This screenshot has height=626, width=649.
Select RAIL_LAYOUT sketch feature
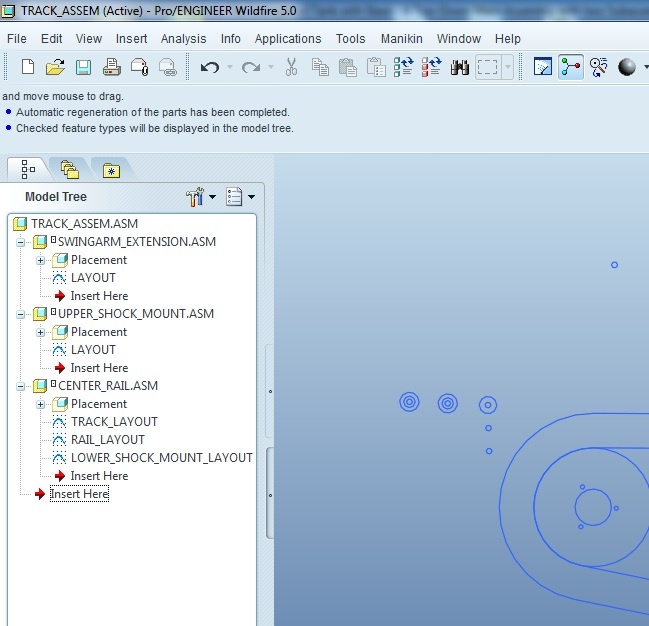pos(108,440)
